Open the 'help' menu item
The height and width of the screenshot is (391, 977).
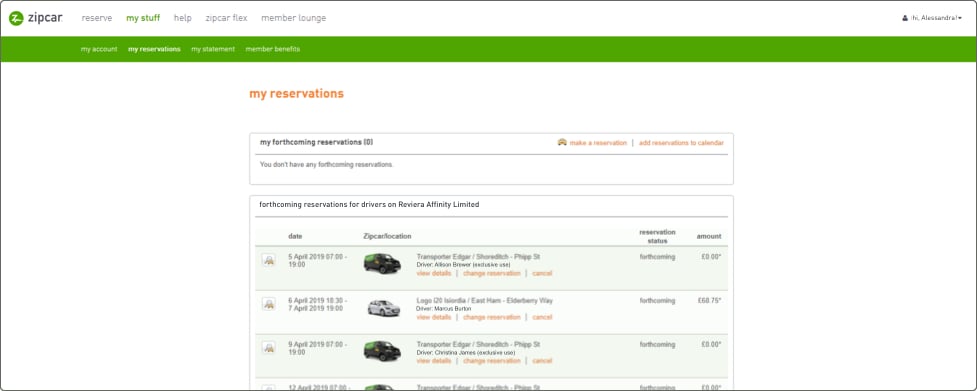click(x=183, y=18)
